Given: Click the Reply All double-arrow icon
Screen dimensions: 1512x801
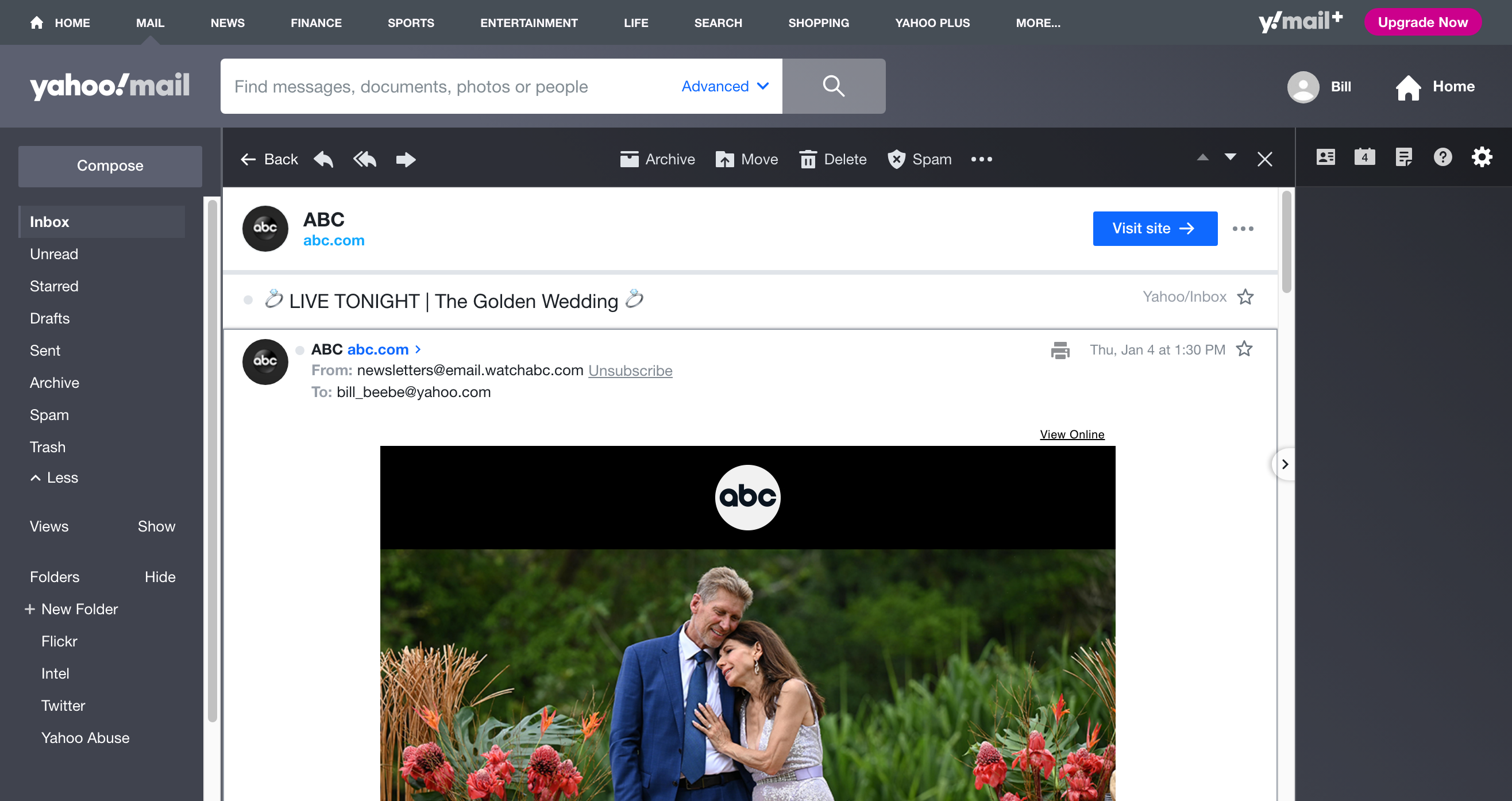Looking at the screenshot, I should coord(364,159).
